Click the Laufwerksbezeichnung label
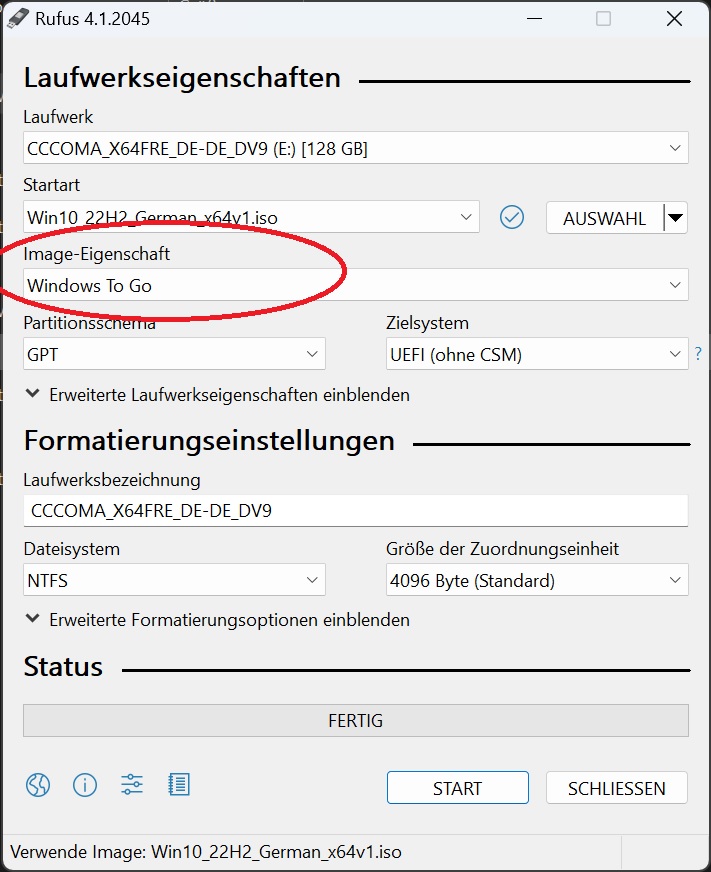711x872 pixels. click(112, 479)
